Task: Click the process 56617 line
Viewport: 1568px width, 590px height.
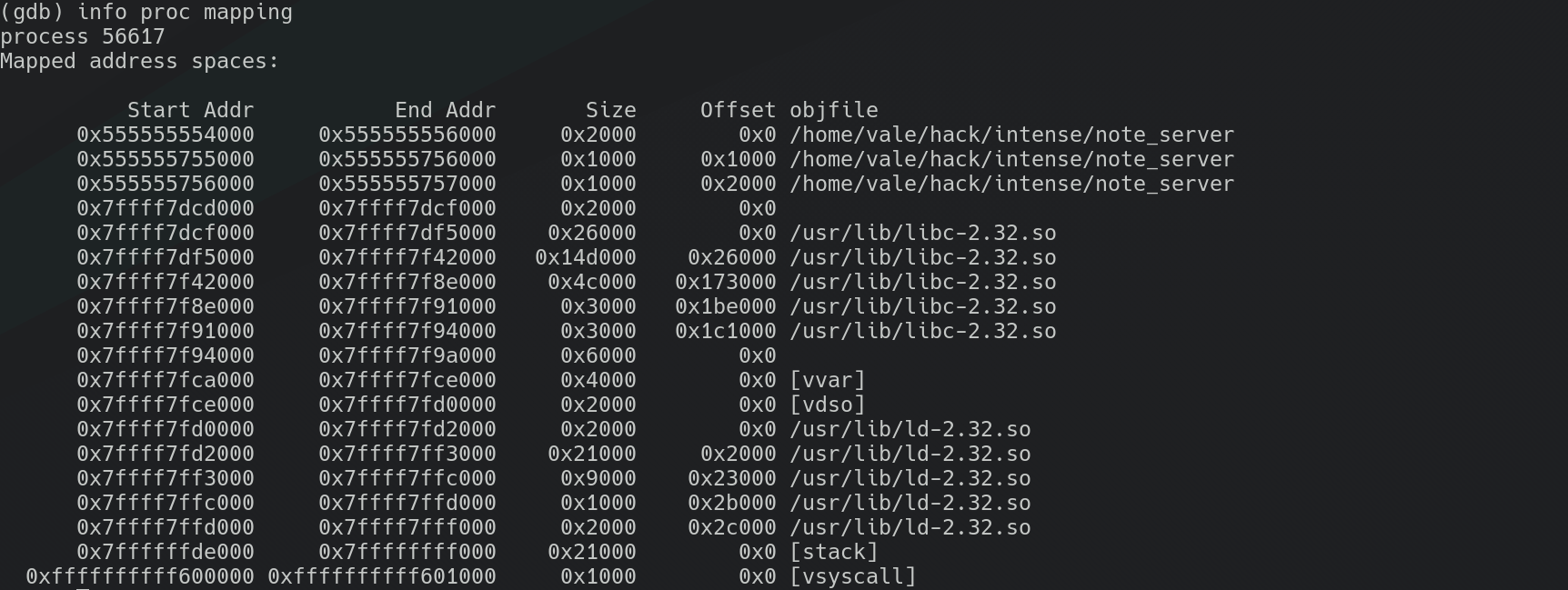Action: coord(83,37)
